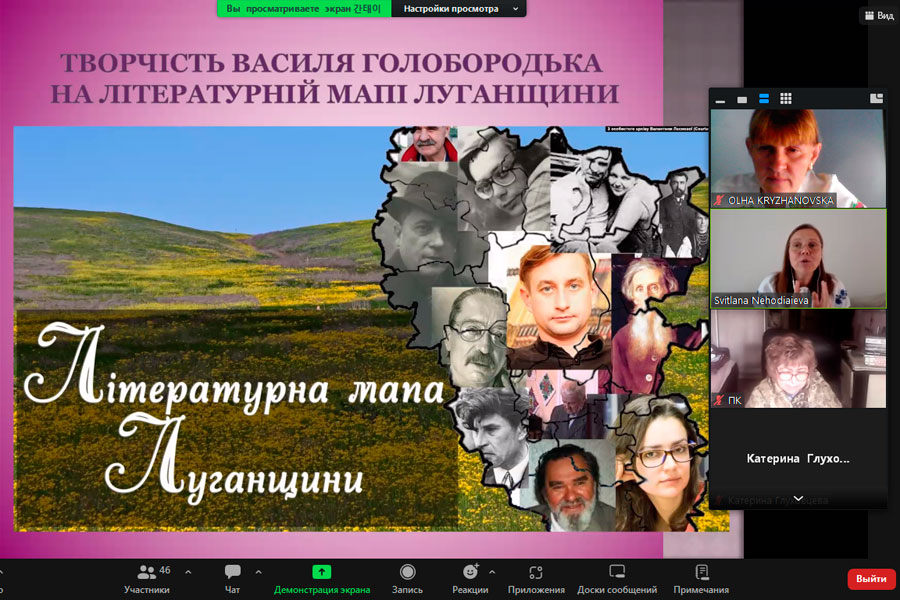Switch video panel to grid gallery view
Viewport: 900px width, 600px height.
(x=786, y=99)
